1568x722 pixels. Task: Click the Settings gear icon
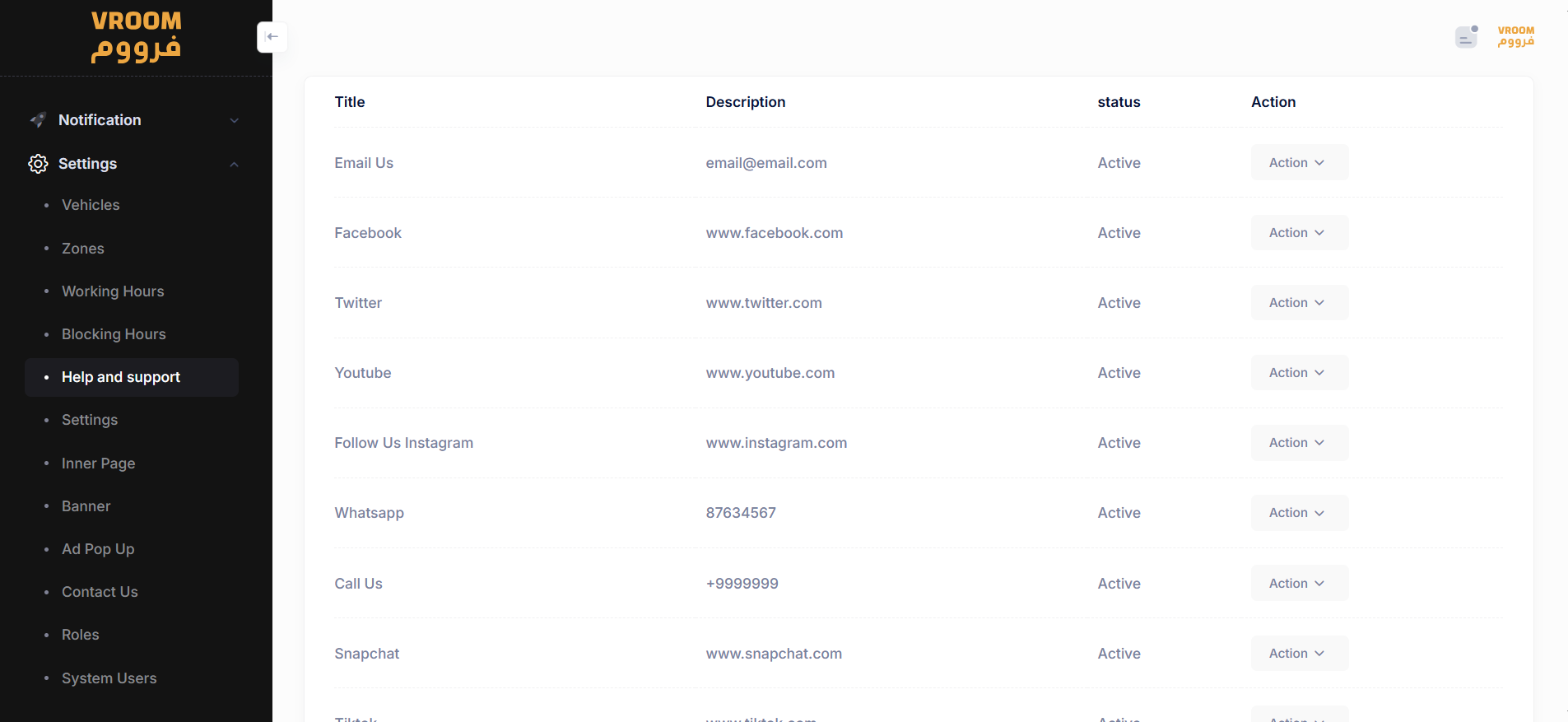38,164
